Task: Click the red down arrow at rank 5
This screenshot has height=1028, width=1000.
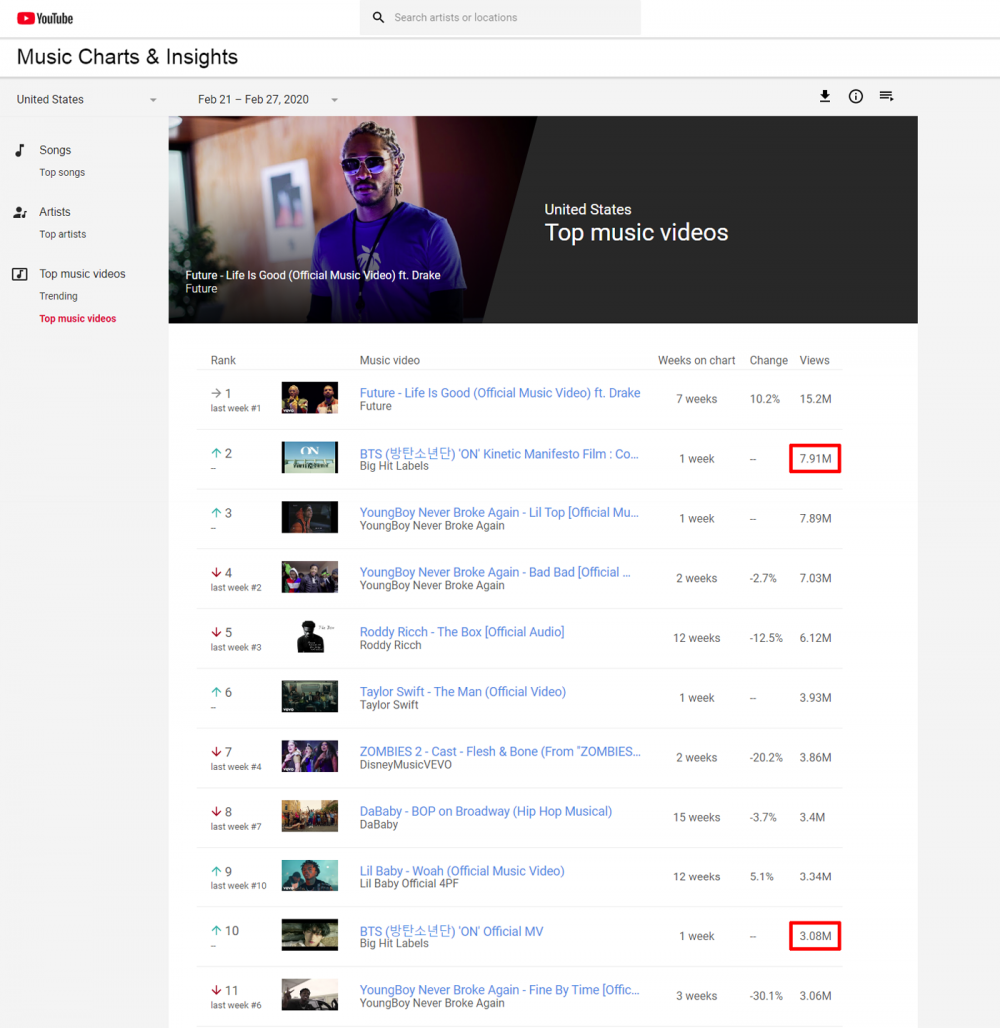Action: click(x=216, y=632)
